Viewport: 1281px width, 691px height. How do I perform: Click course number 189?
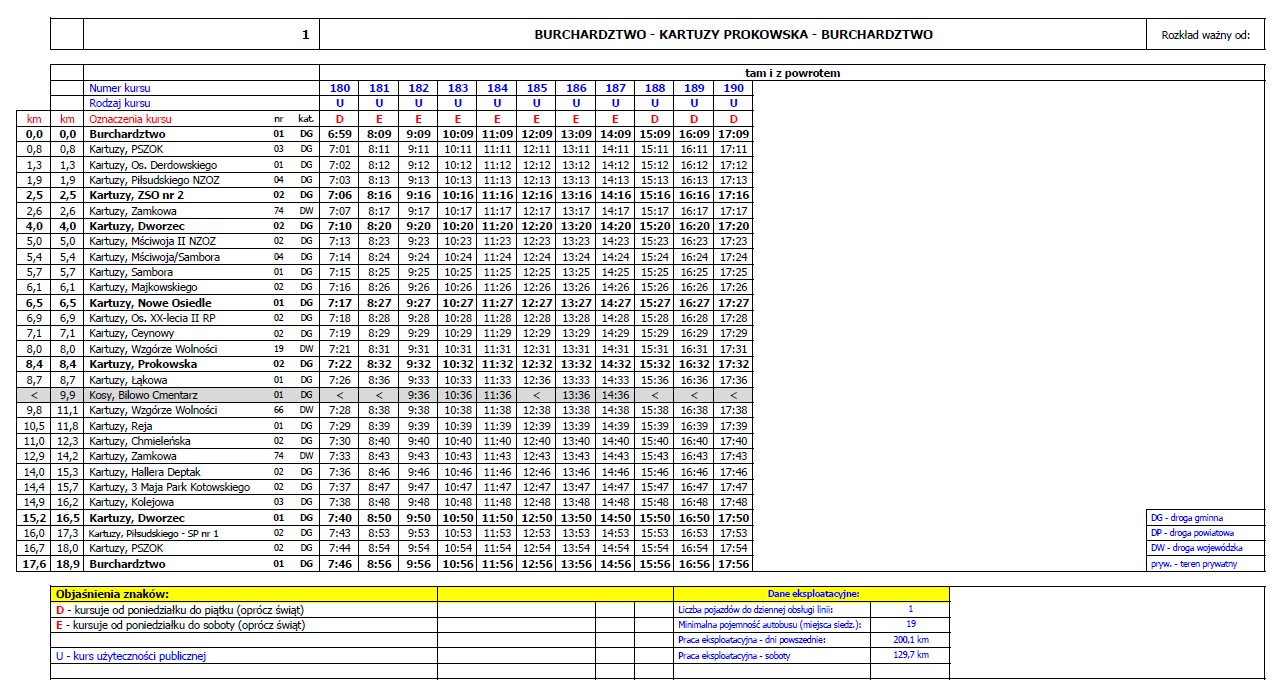tap(694, 88)
